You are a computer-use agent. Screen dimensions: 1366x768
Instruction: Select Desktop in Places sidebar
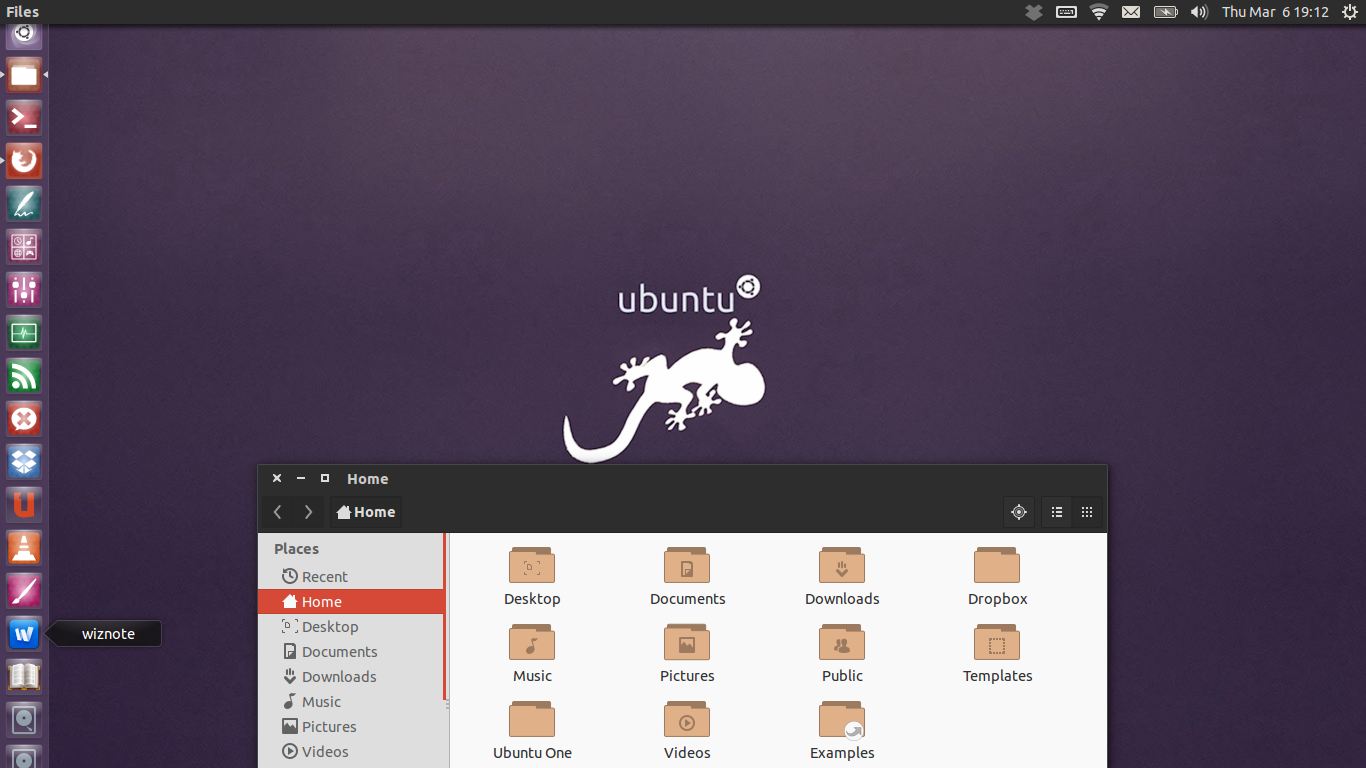pos(351,626)
